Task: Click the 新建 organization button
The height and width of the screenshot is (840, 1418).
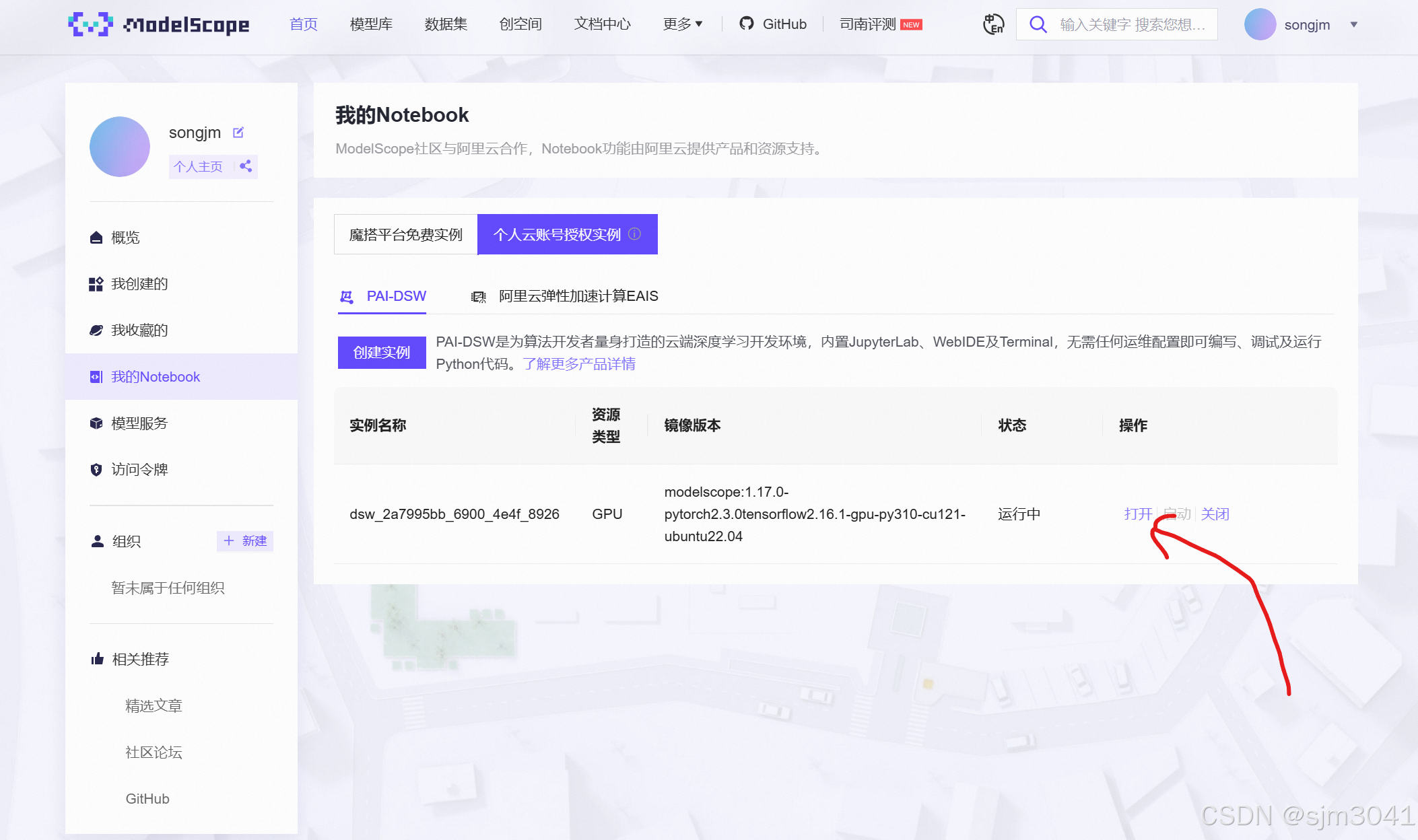Action: 245,541
